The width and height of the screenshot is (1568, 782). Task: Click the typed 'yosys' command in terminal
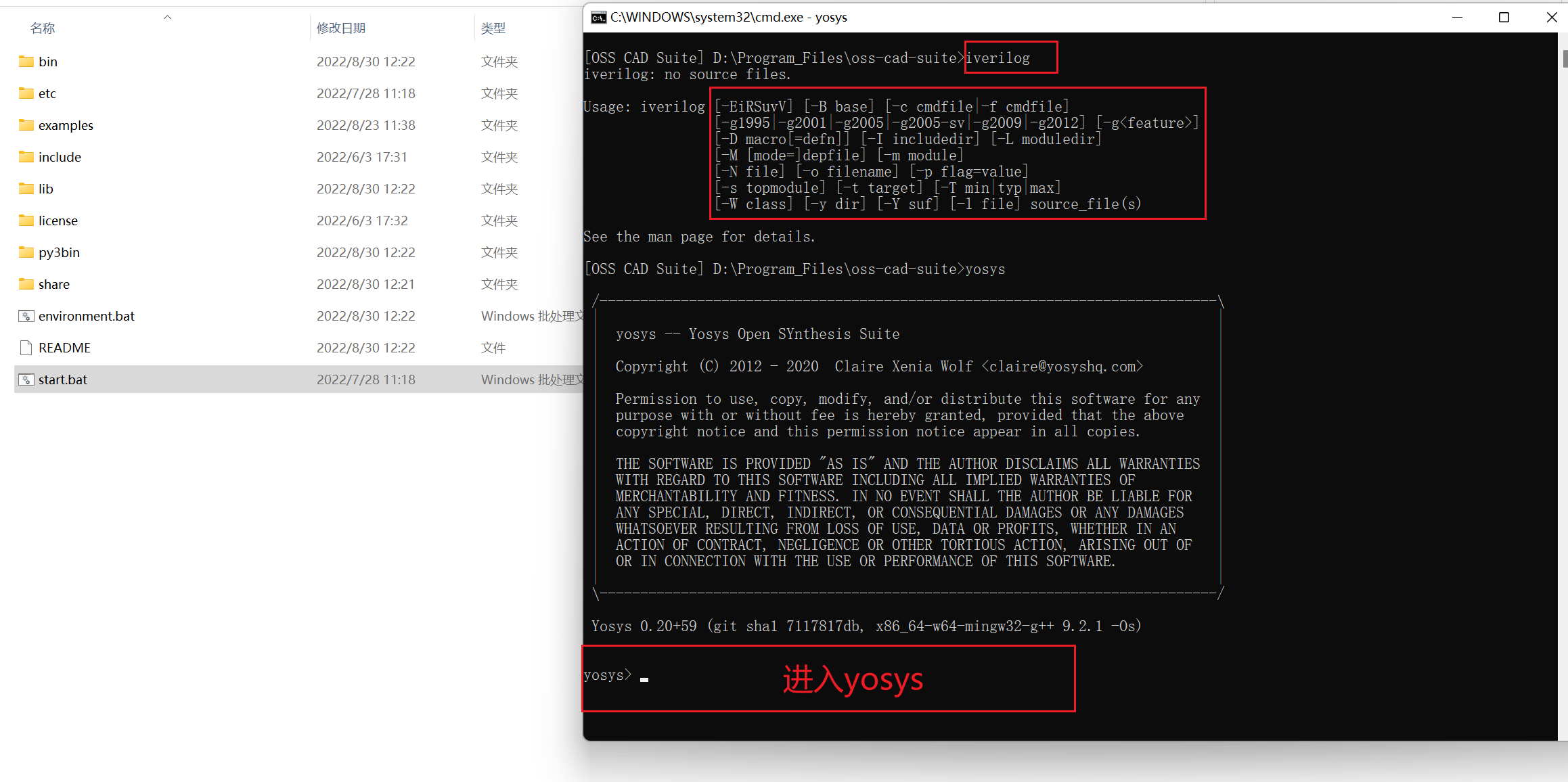[x=985, y=269]
